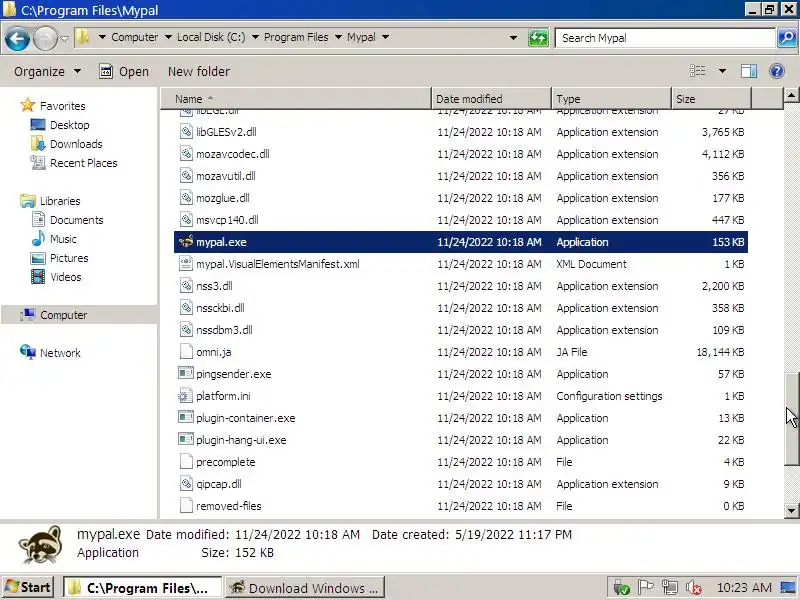Sort by the Date modified column header

click(491, 98)
